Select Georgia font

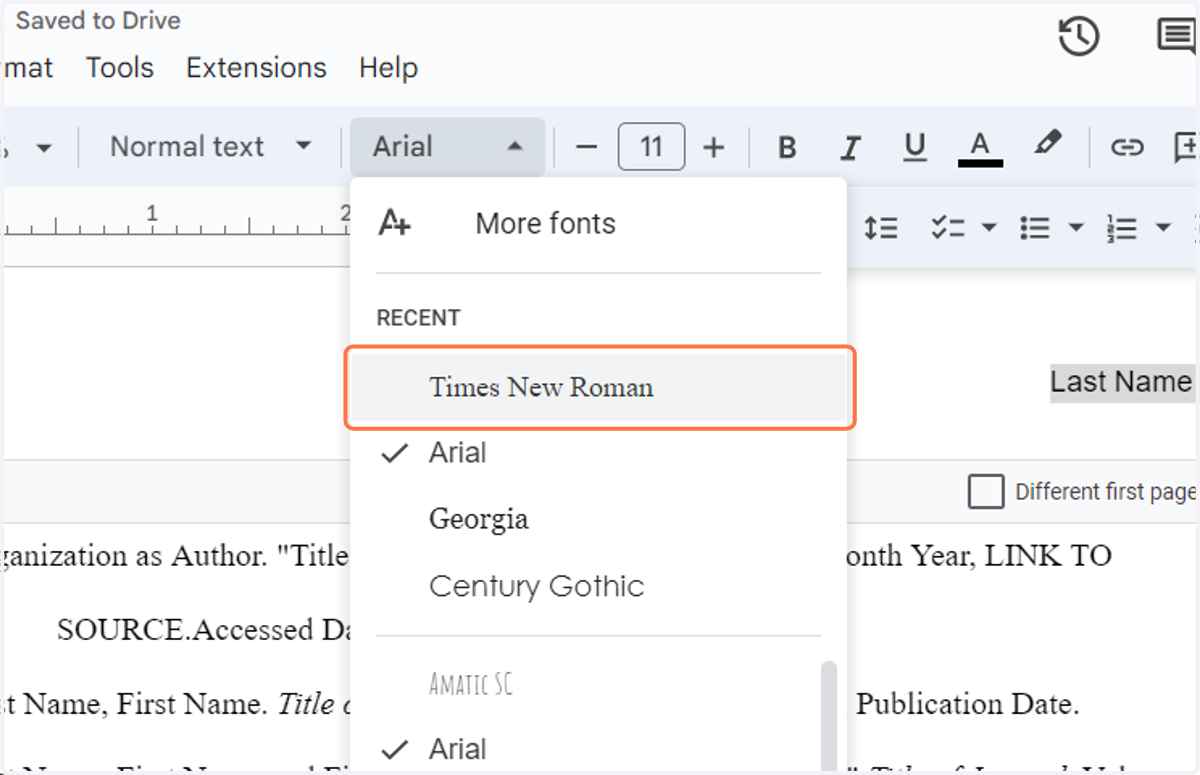click(x=598, y=519)
